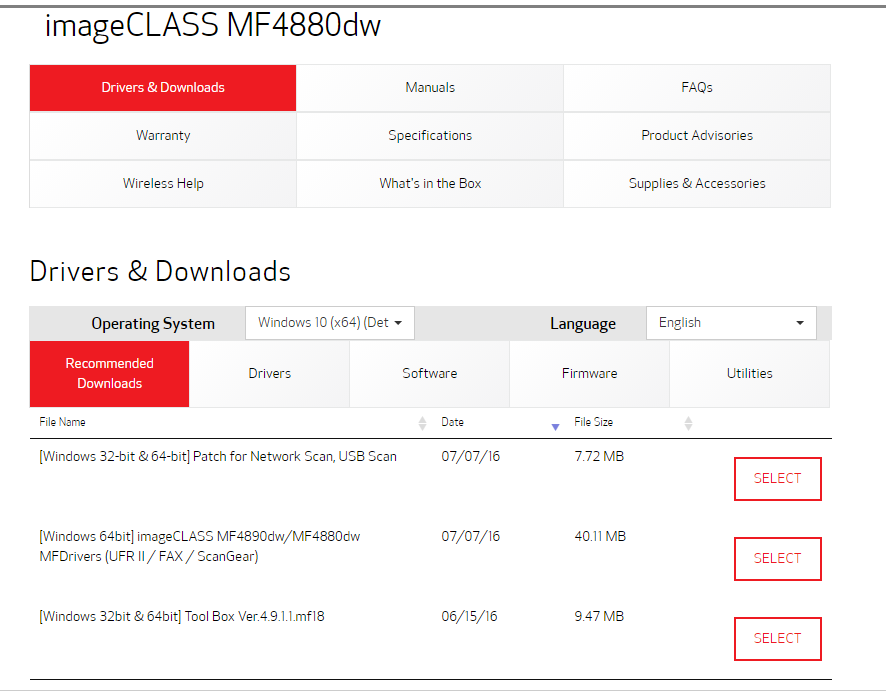Open the Utilities downloads tab
The width and height of the screenshot is (886, 691).
[x=749, y=374]
